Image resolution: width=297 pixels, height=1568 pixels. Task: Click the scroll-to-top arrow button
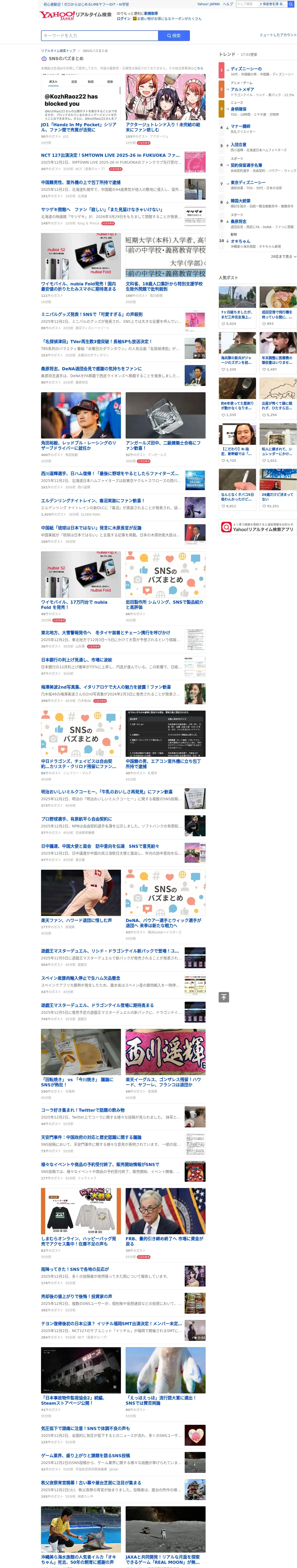click(x=224, y=997)
